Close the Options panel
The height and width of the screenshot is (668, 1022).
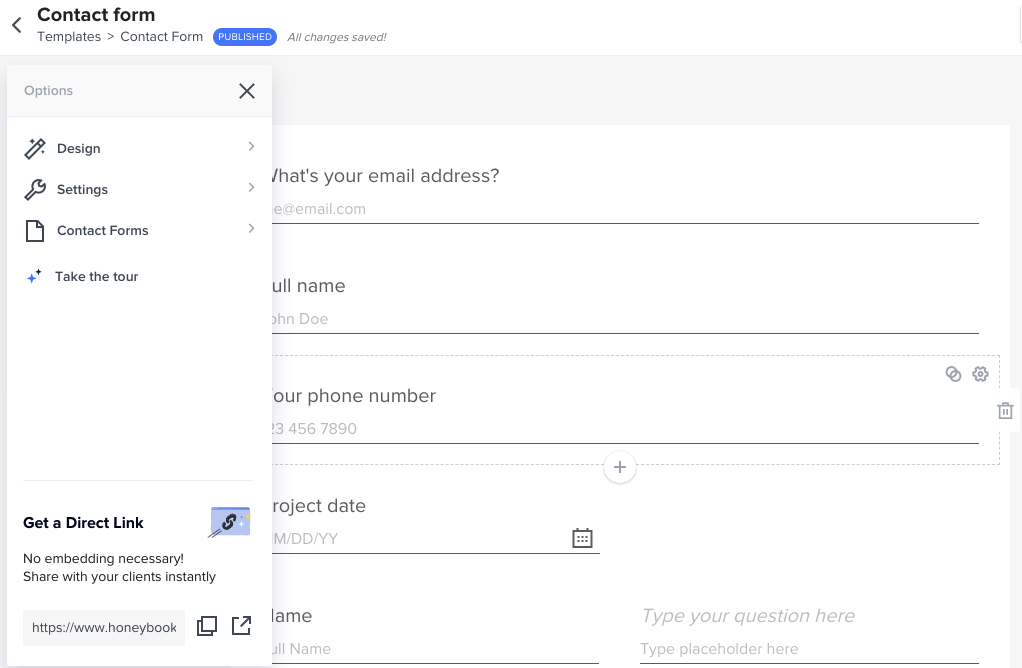pyautogui.click(x=247, y=91)
